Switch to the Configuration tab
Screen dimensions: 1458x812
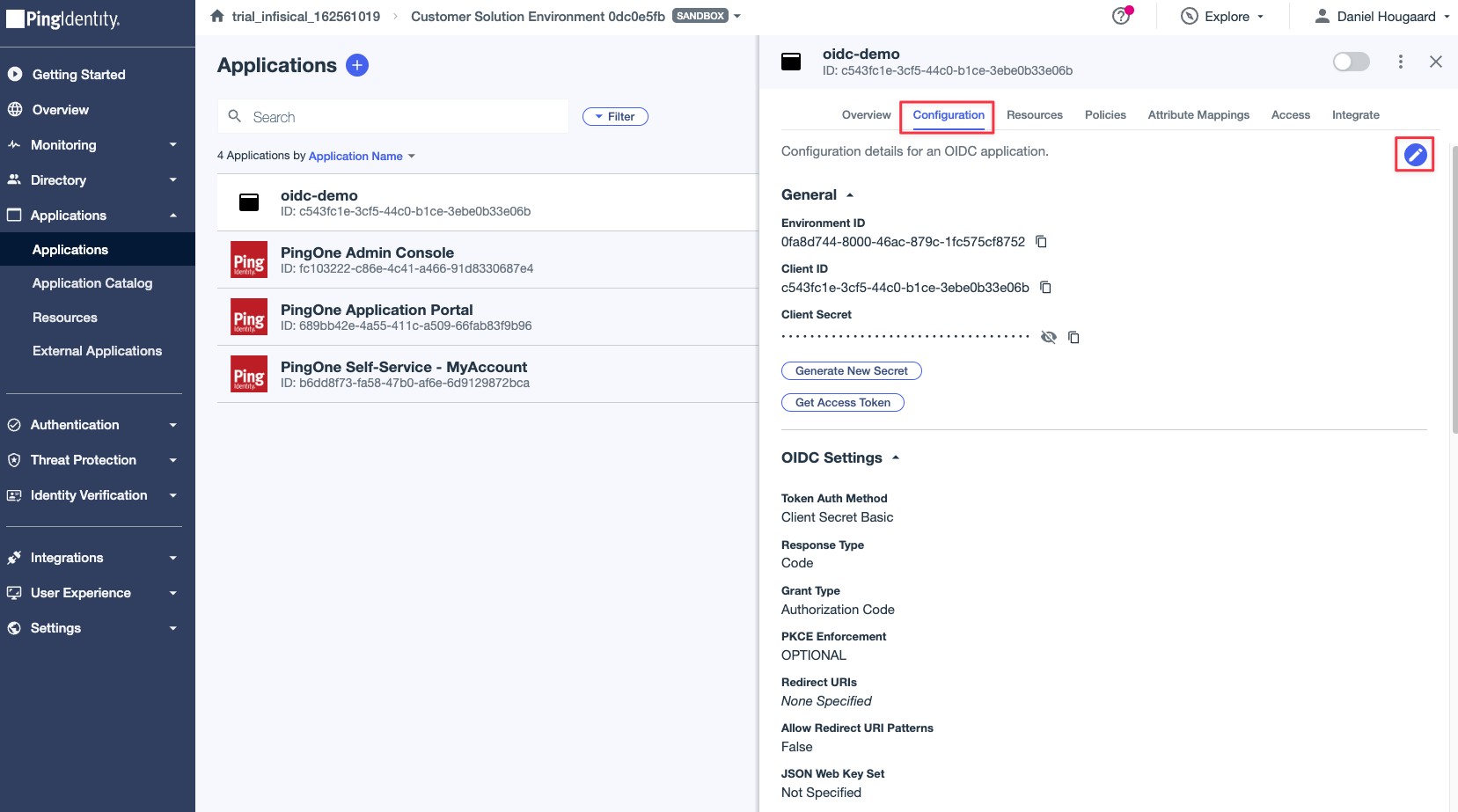click(949, 115)
